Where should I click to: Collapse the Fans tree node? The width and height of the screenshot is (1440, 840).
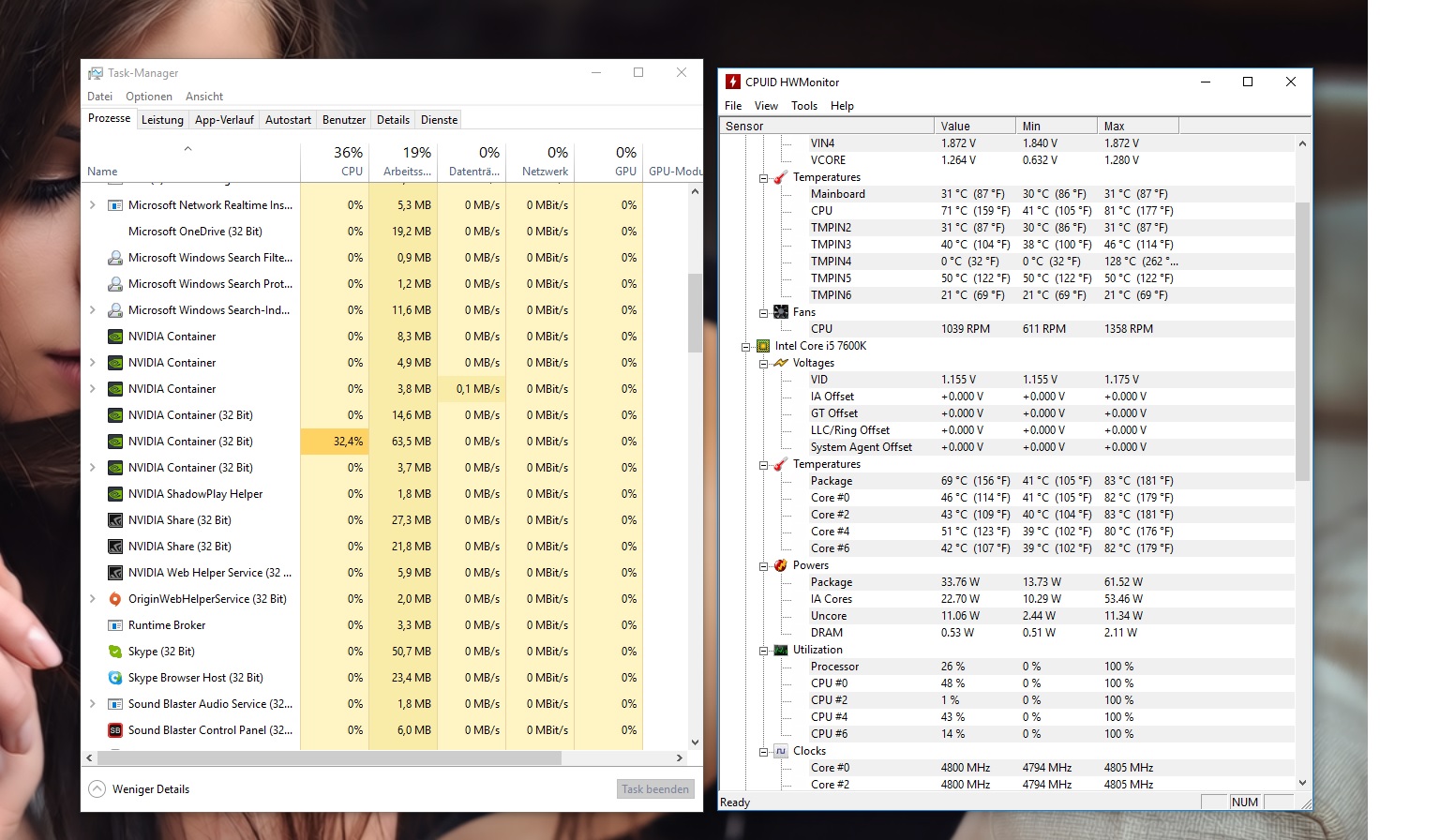click(764, 312)
